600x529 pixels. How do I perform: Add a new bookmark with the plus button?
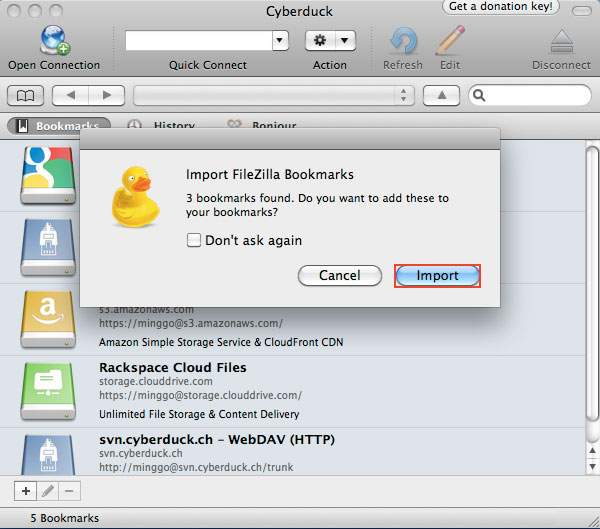[x=26, y=491]
